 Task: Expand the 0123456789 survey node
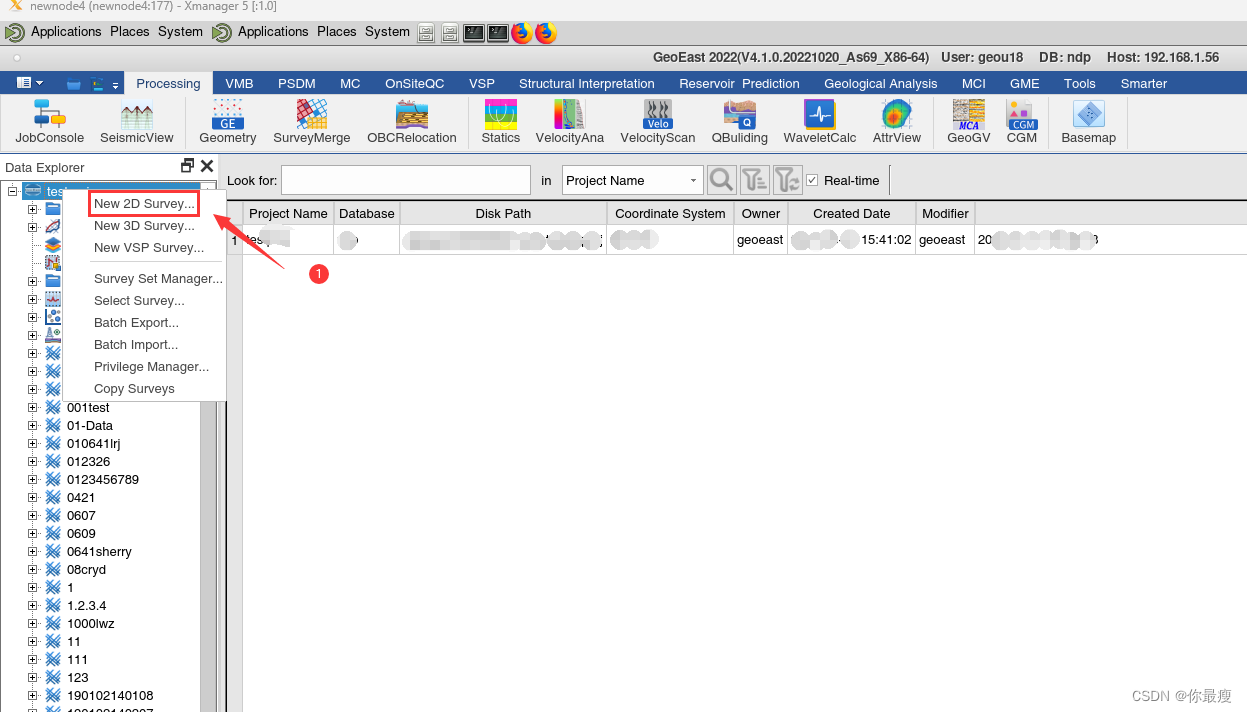tap(33, 480)
